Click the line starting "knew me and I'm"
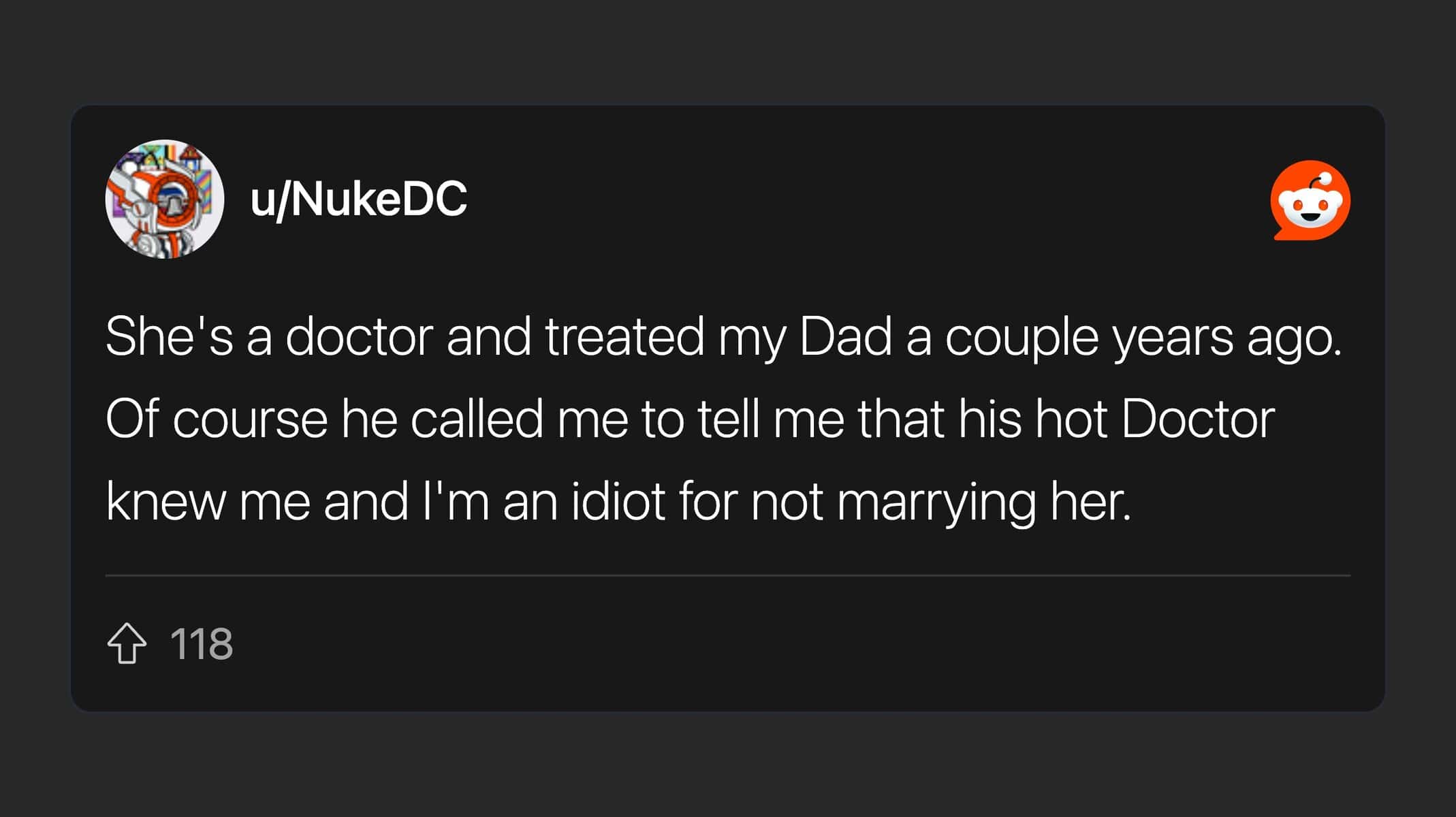 618,502
